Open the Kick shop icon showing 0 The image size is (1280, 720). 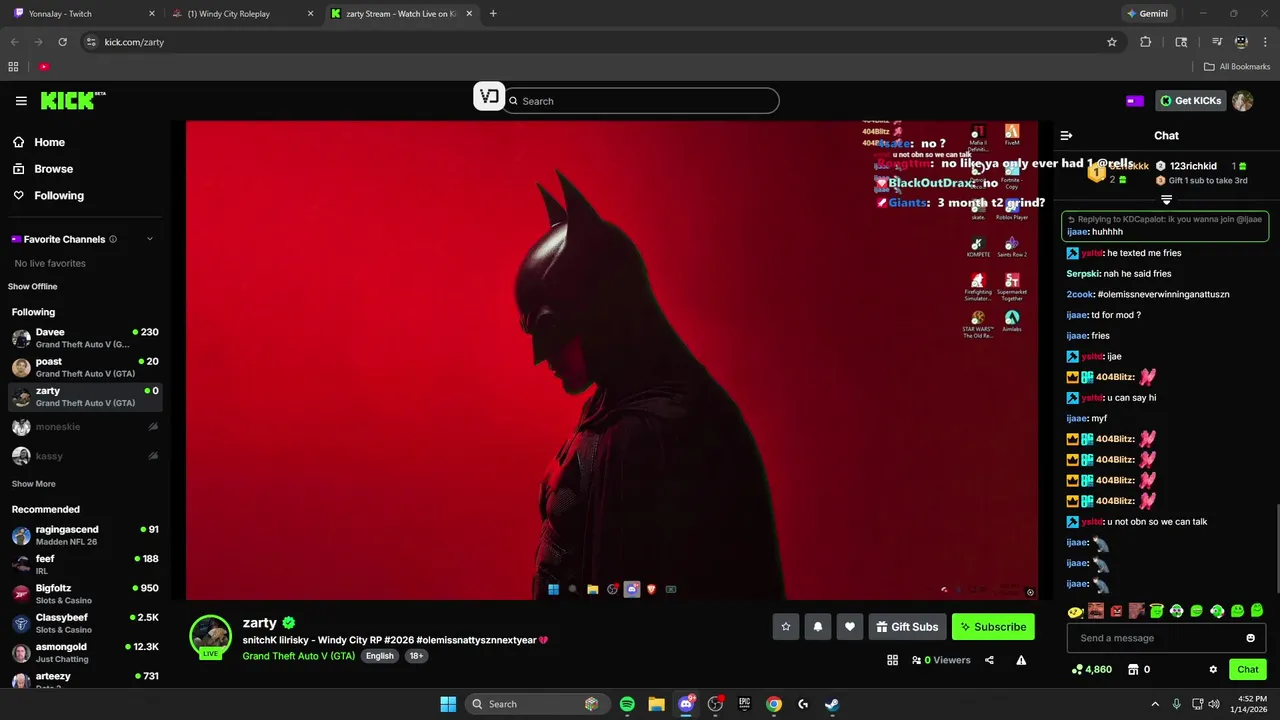1138,670
